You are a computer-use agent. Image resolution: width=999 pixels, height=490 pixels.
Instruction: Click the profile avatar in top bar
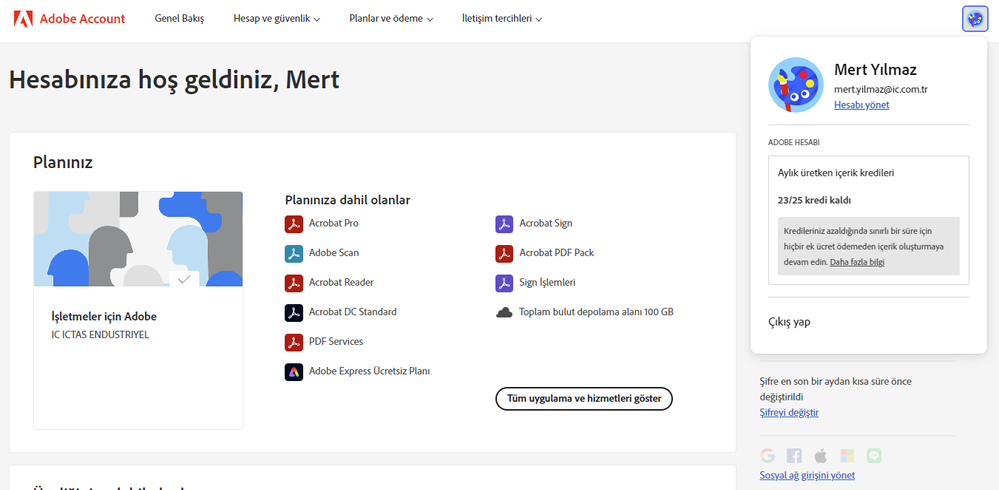[974, 19]
